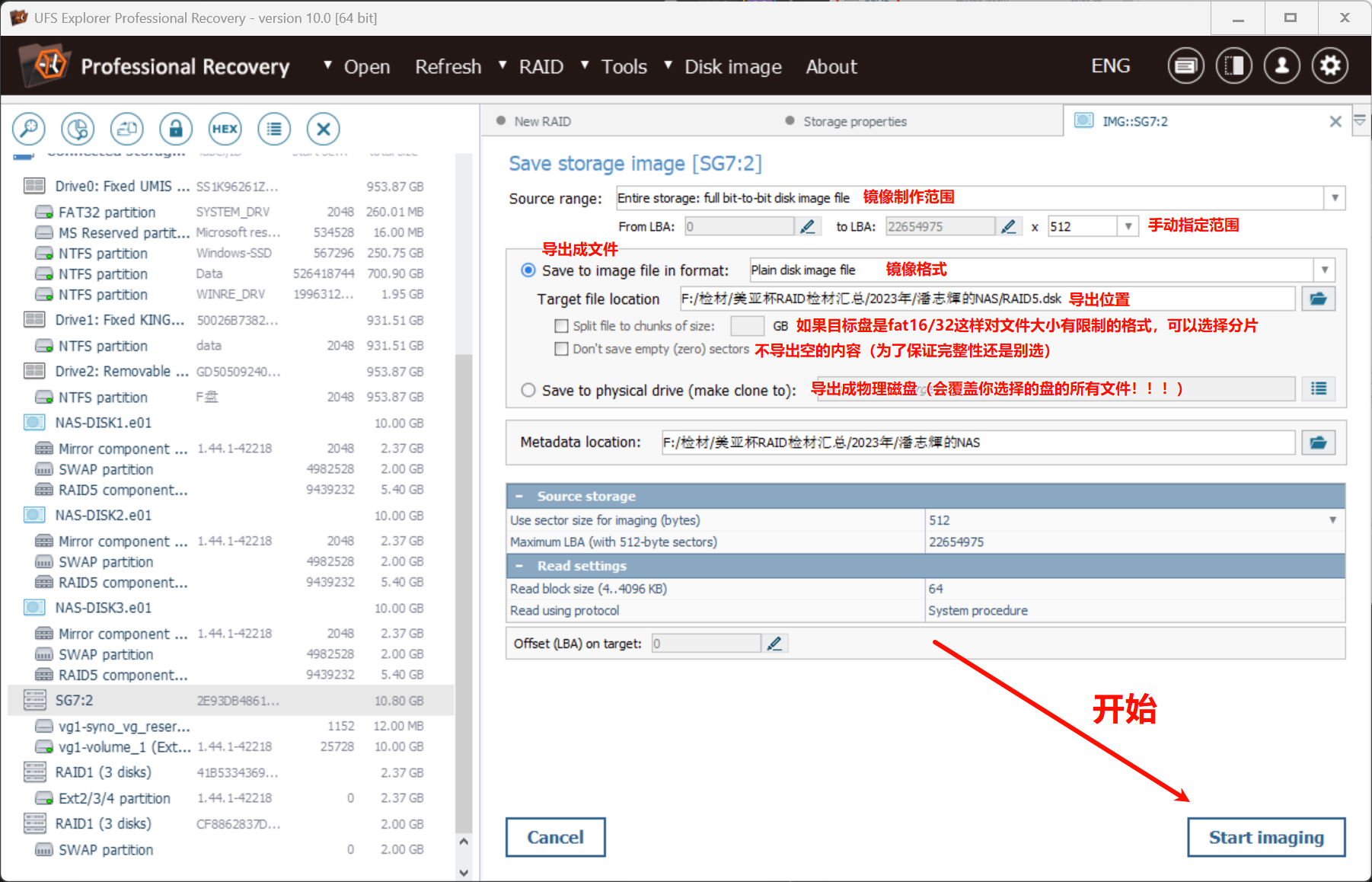Open the settings gear icon in header
Screen dimensions: 1372x882
[x=1329, y=66]
